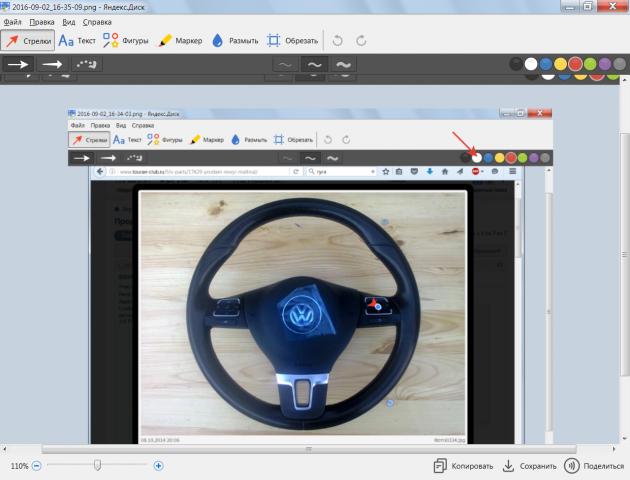Select the Размыть blur tool

[x=235, y=41]
